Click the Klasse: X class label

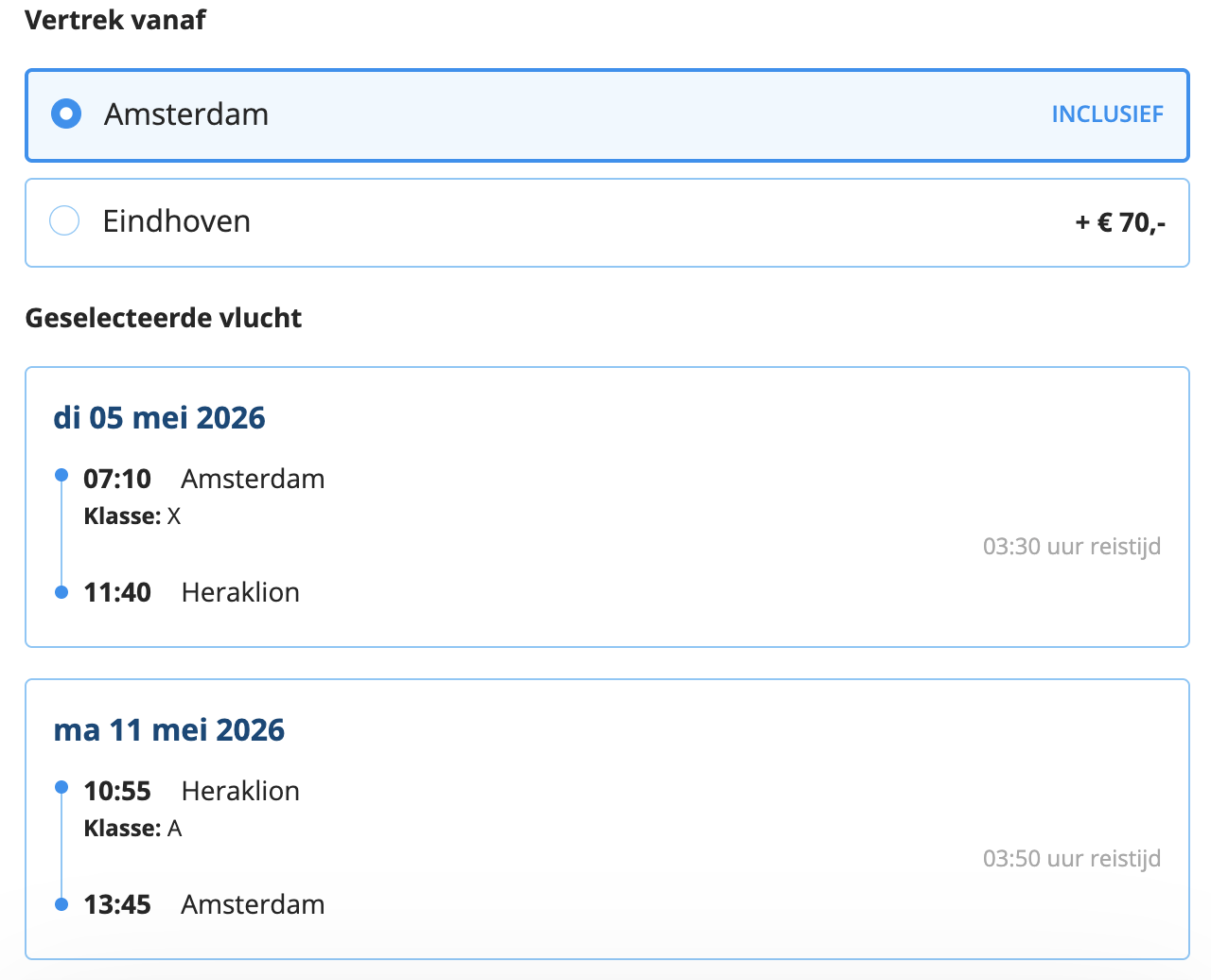tap(132, 516)
